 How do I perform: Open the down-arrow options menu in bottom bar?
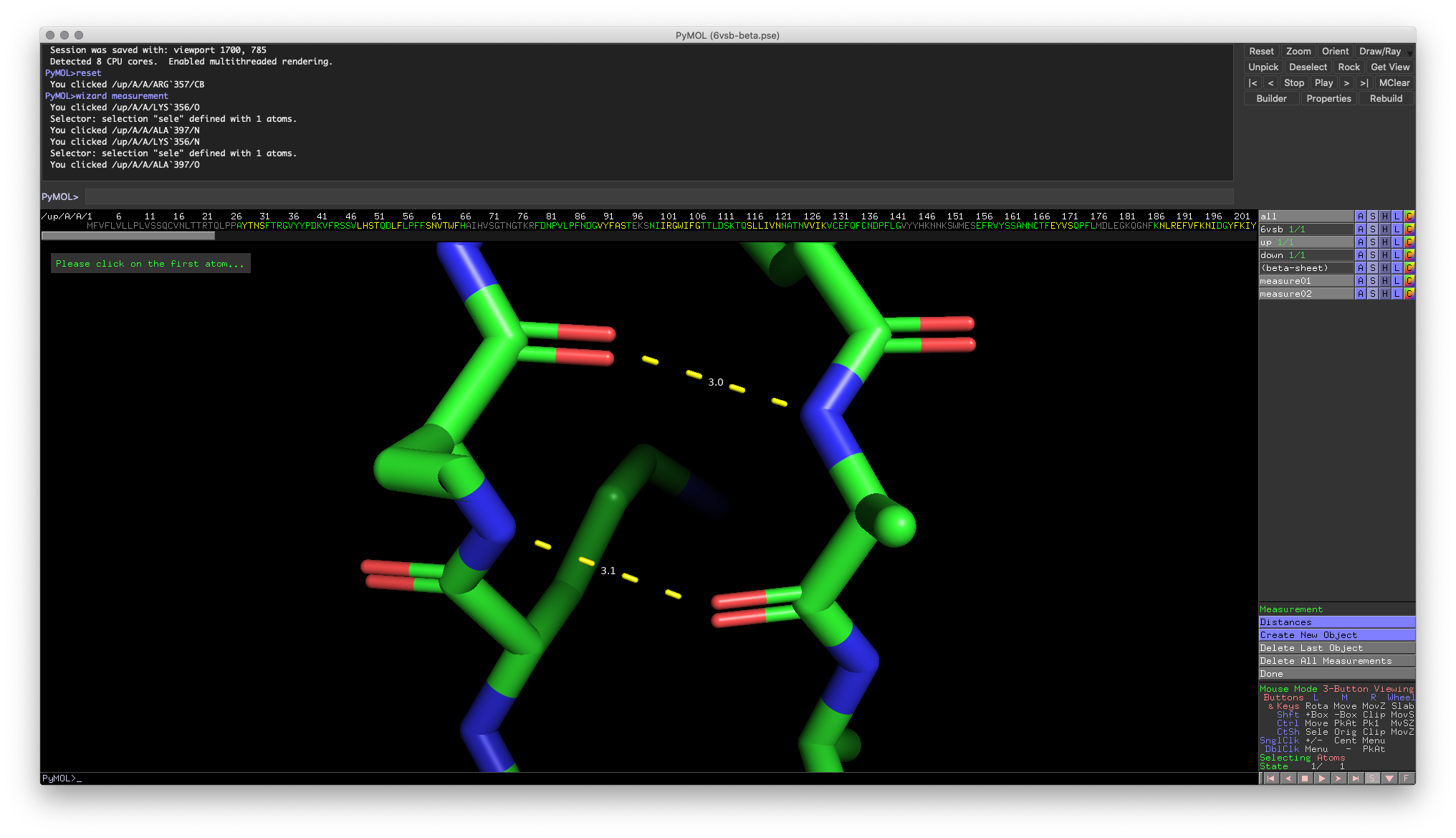tap(1389, 779)
